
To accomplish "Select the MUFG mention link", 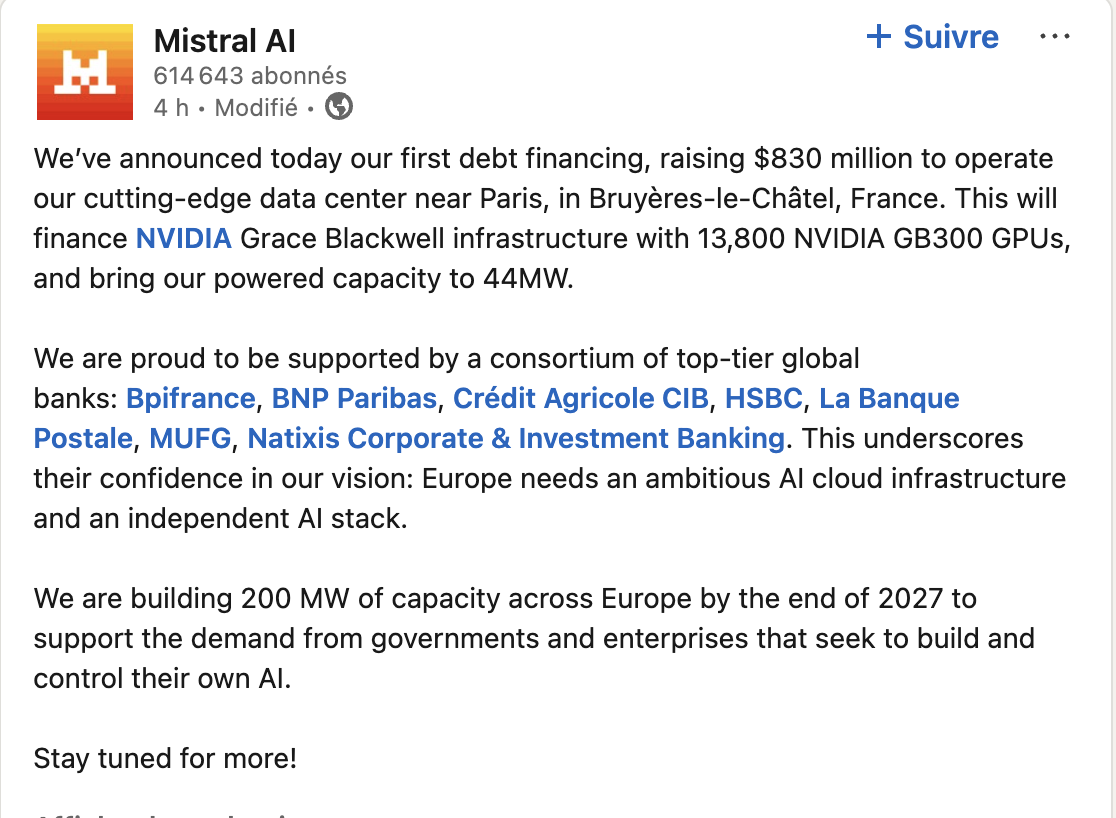I will 190,438.
